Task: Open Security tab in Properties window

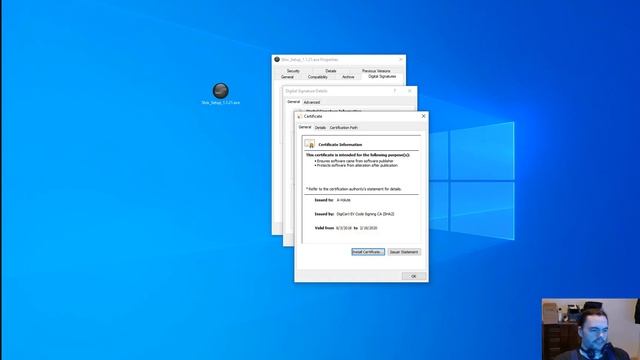Action: point(293,71)
